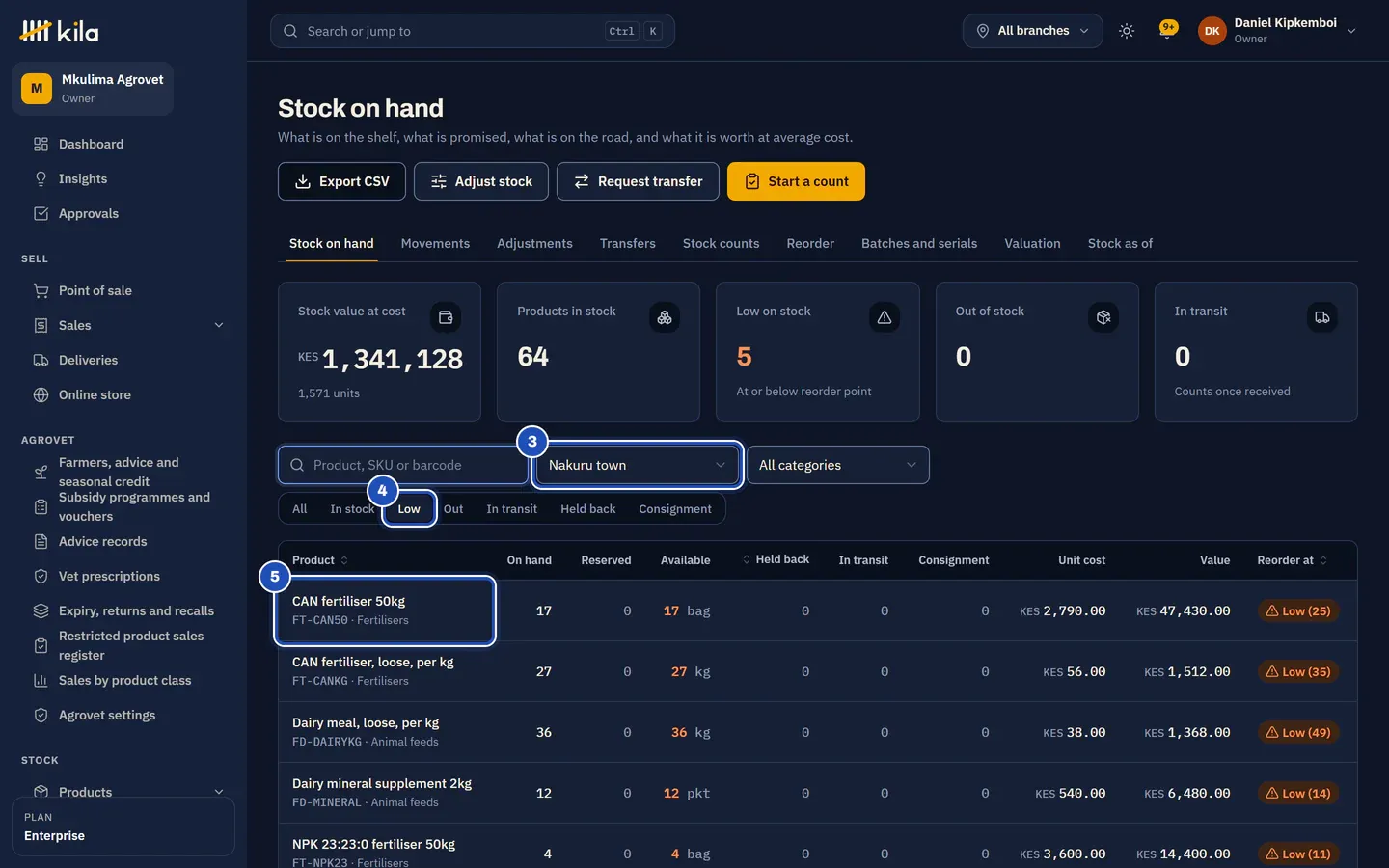Viewport: 1389px width, 868px height.
Task: Click the Out of stock box icon
Action: click(1103, 317)
